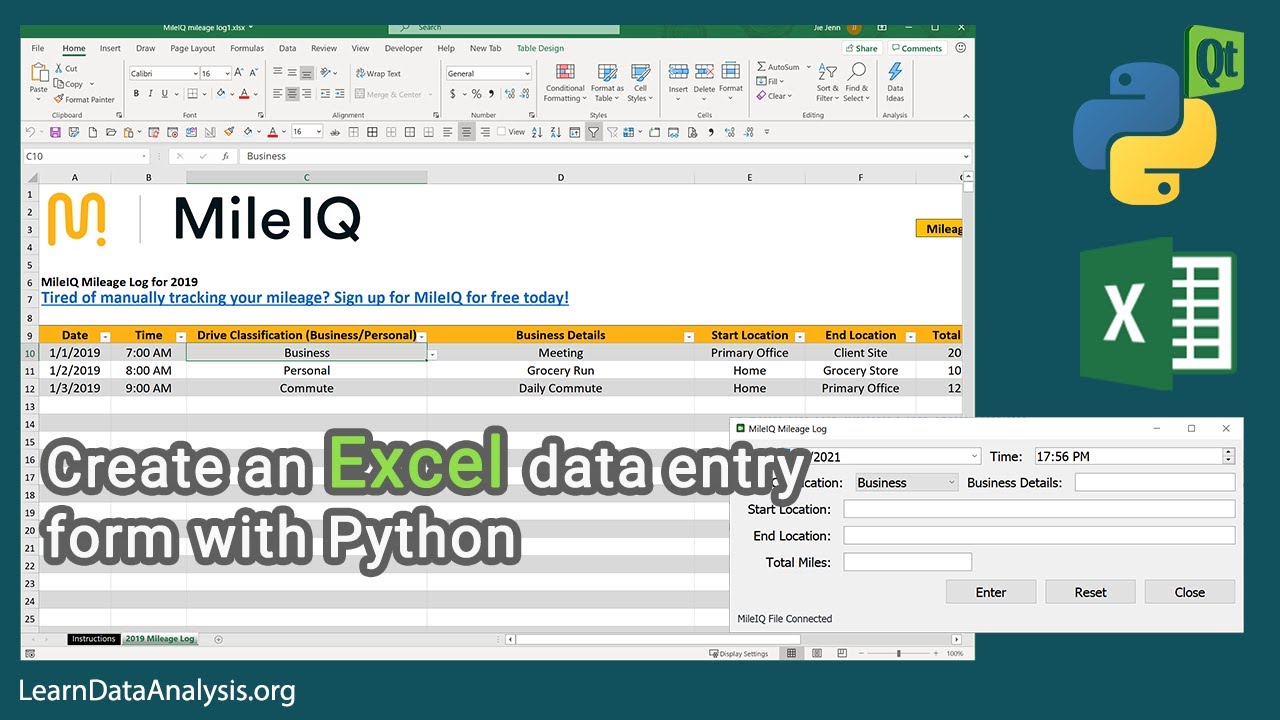Click the Filter funnel icon in quick toolbar
The image size is (1280, 720).
(x=593, y=132)
